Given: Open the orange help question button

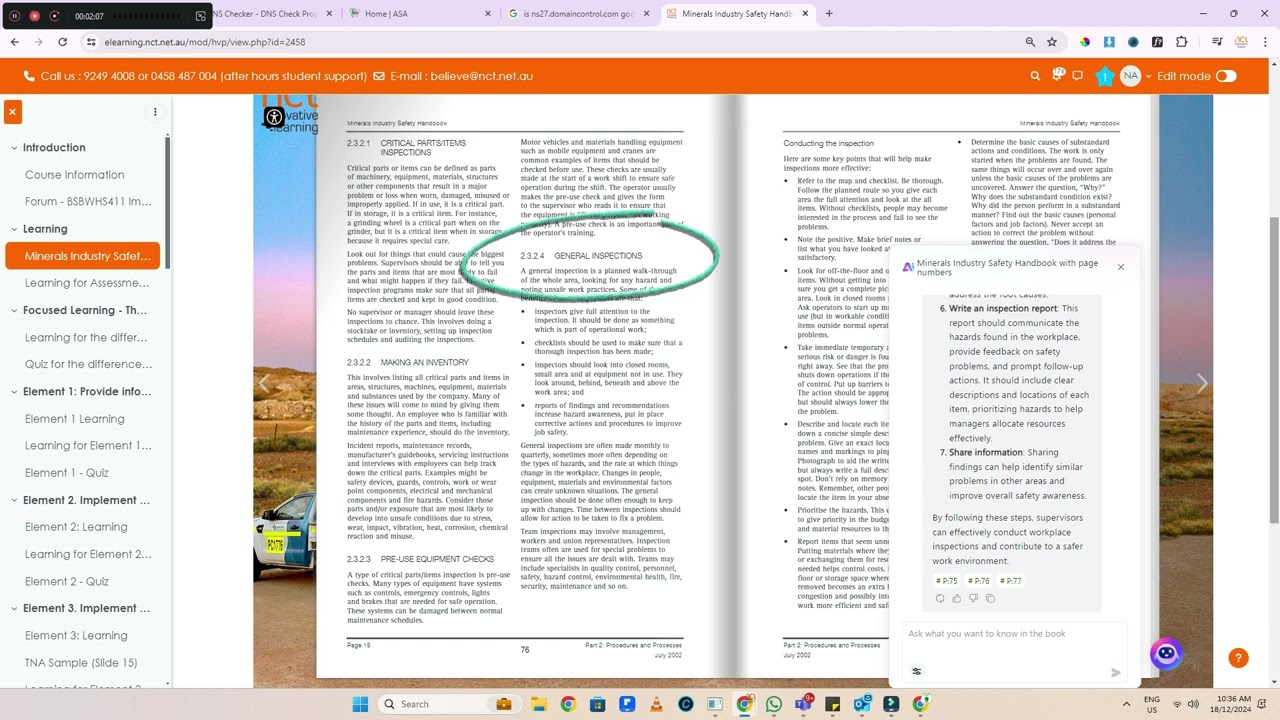Looking at the screenshot, I should point(1238,658).
